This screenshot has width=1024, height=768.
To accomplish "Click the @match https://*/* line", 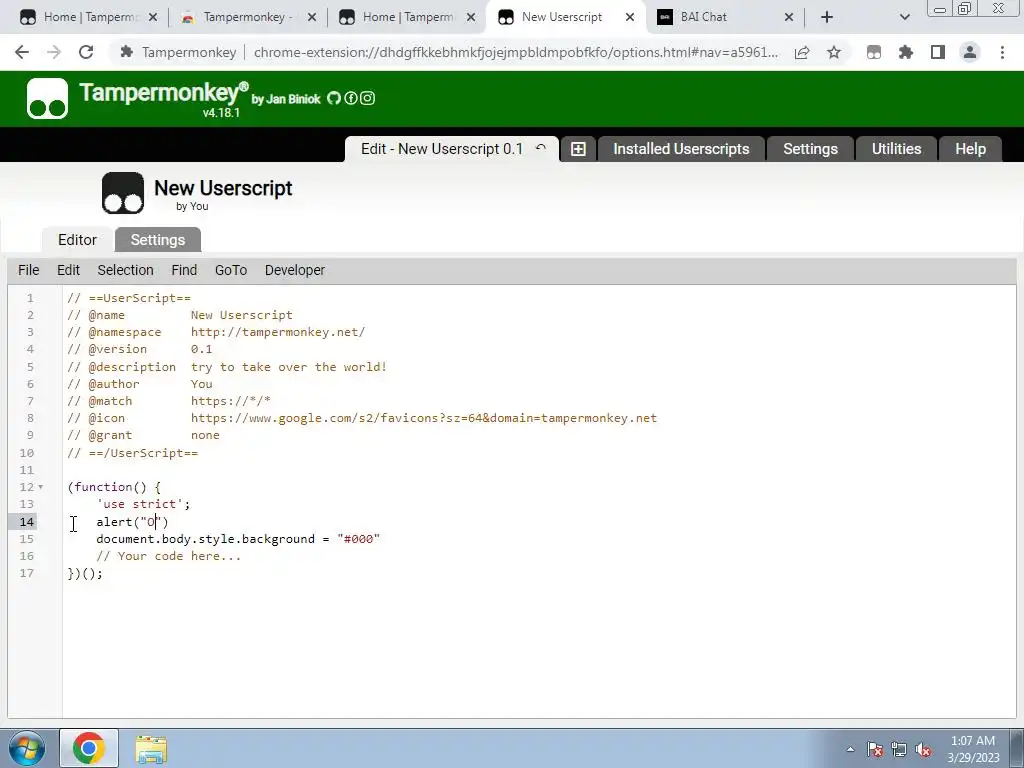I will click(169, 401).
